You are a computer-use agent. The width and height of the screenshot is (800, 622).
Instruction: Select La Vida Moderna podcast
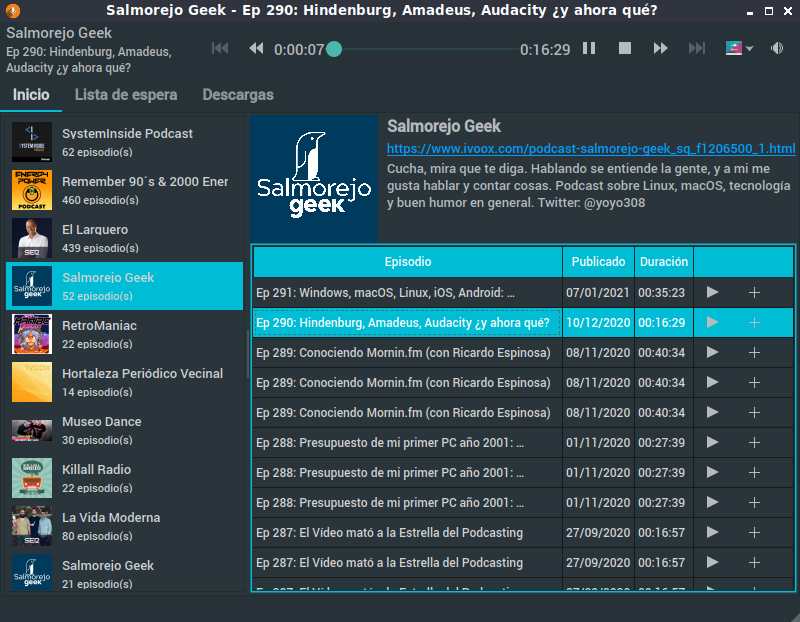124,526
